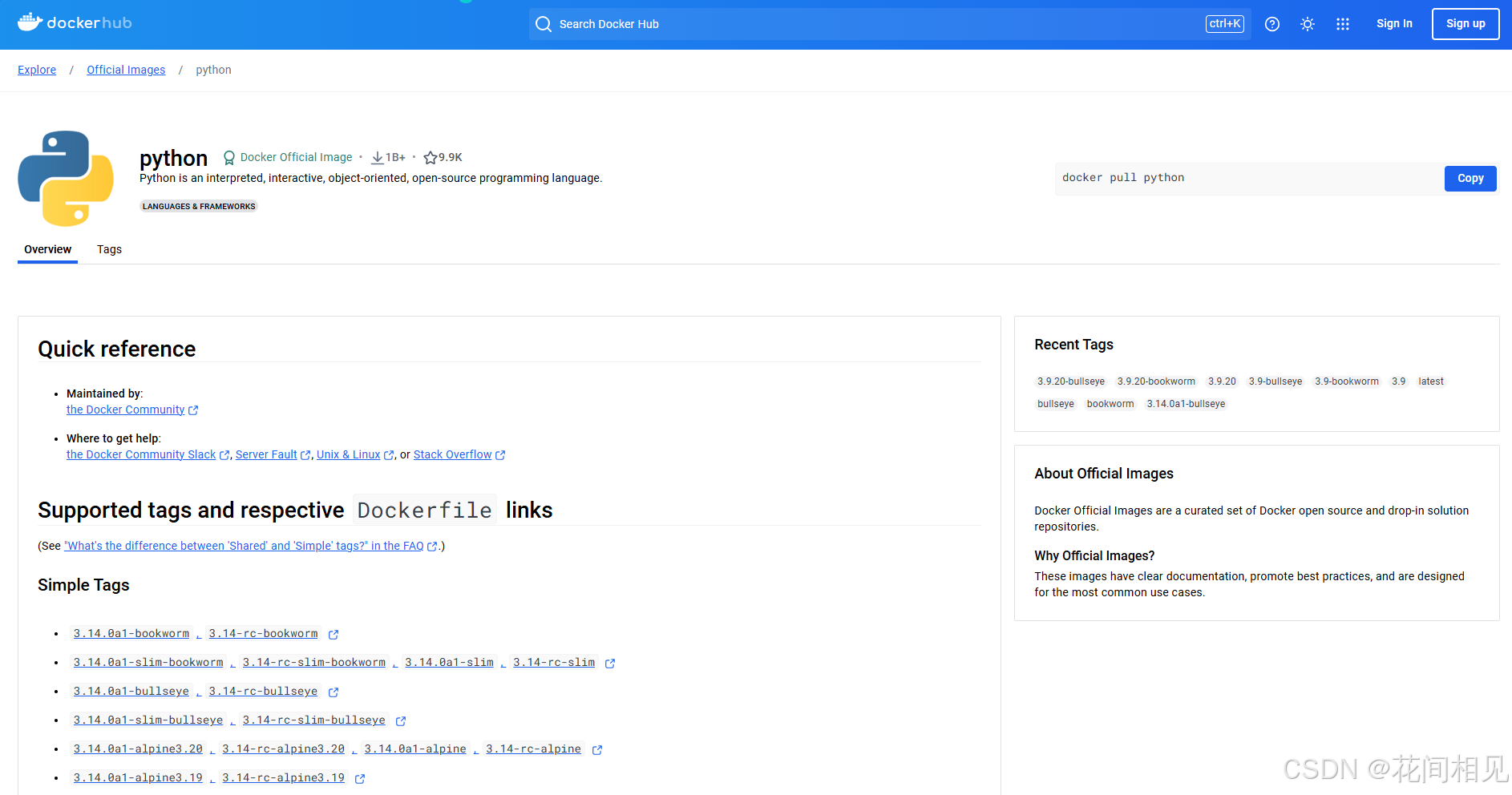1512x795 pixels.
Task: Click the Sign up button
Action: click(x=1465, y=24)
